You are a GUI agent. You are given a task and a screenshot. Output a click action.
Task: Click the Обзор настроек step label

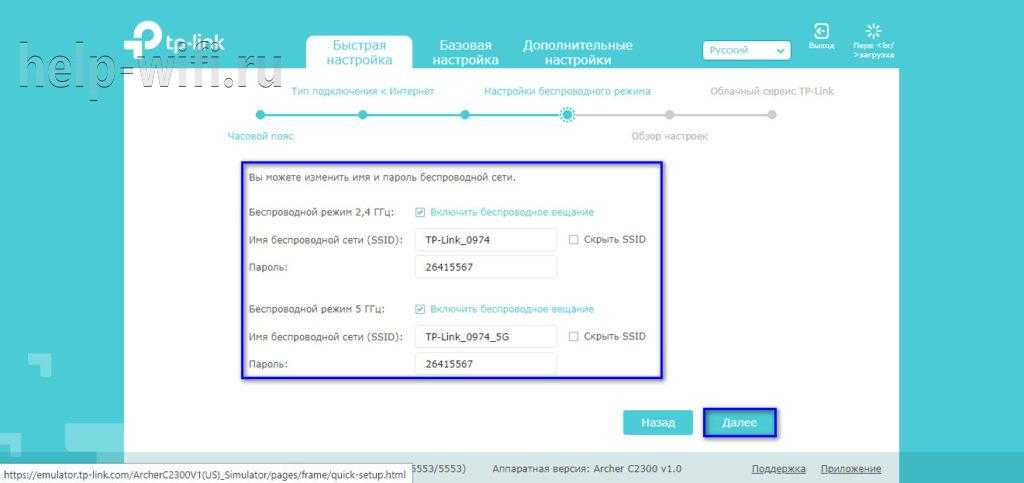pyautogui.click(x=669, y=136)
